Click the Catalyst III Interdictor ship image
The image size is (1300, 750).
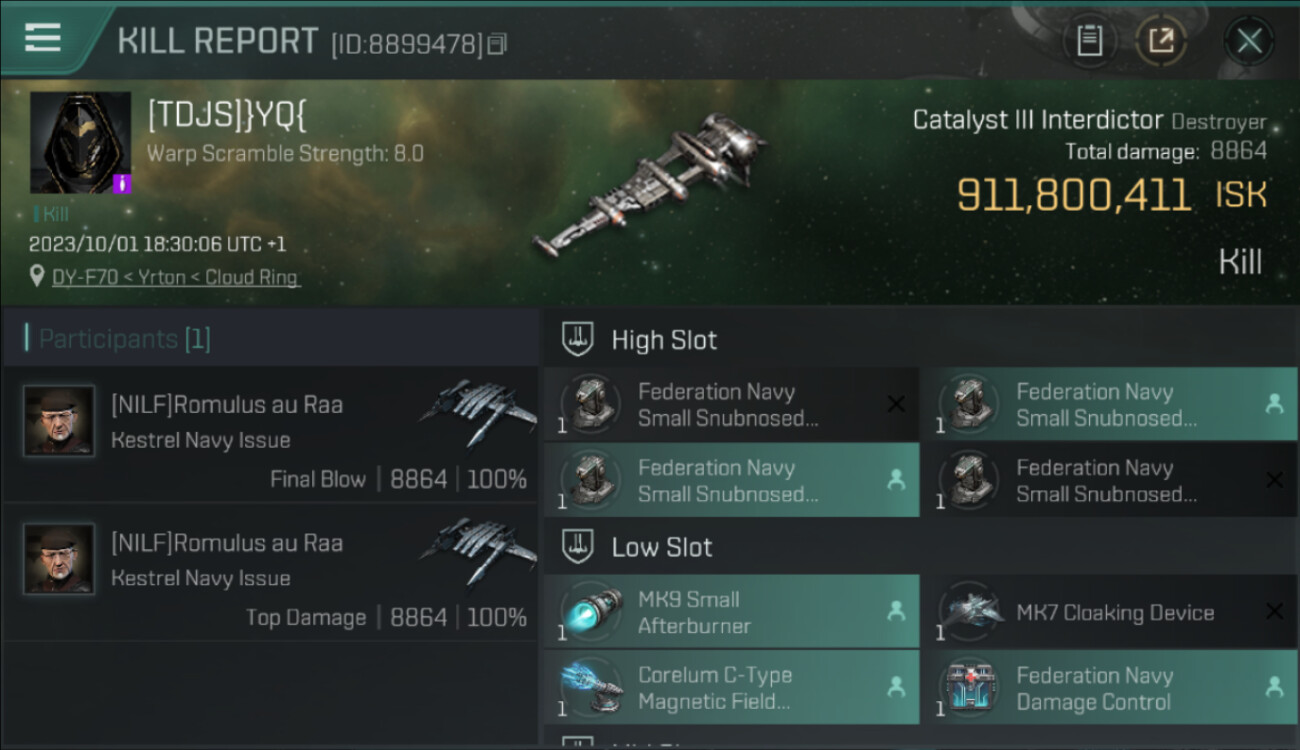tap(652, 185)
